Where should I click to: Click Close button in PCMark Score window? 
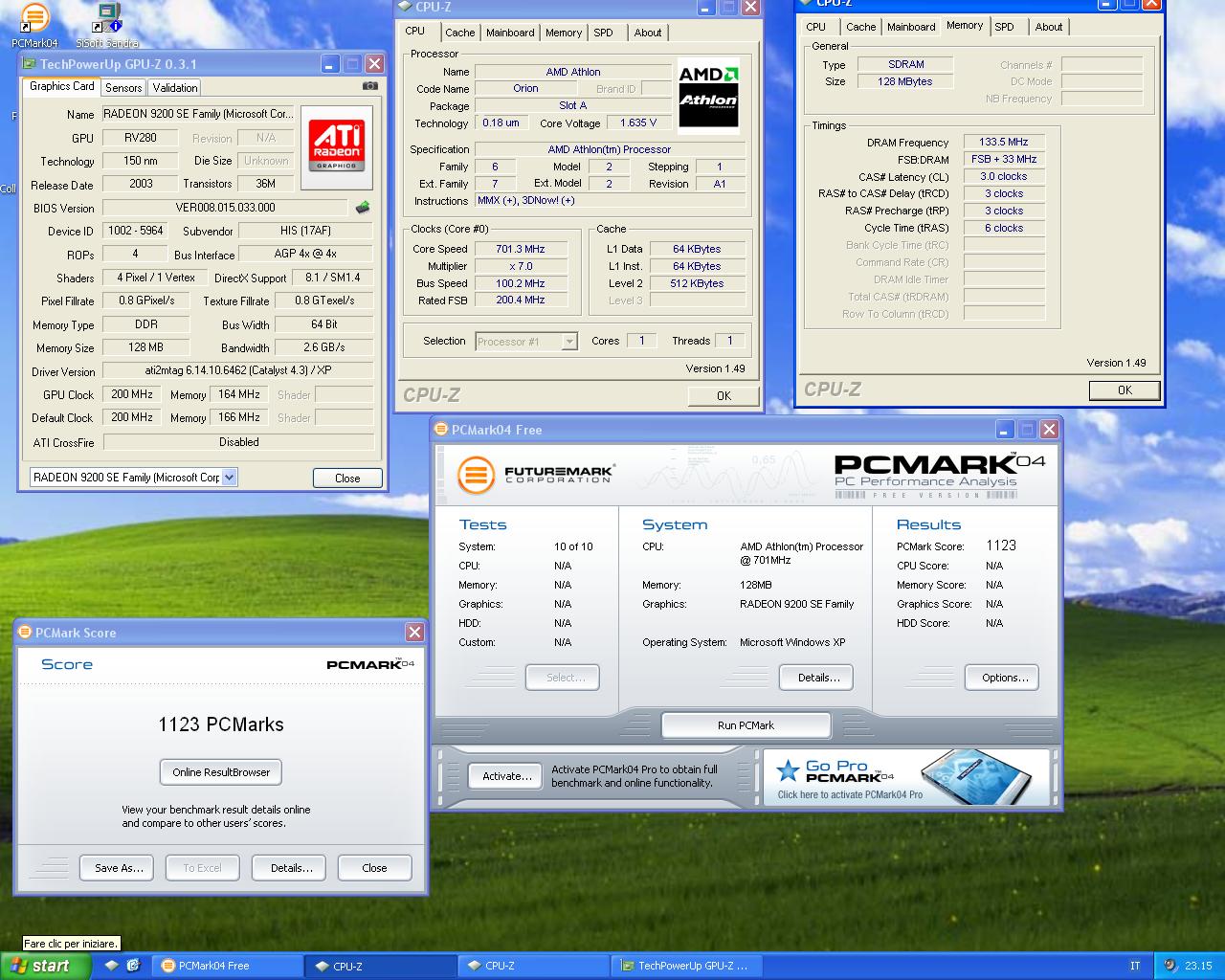click(374, 868)
